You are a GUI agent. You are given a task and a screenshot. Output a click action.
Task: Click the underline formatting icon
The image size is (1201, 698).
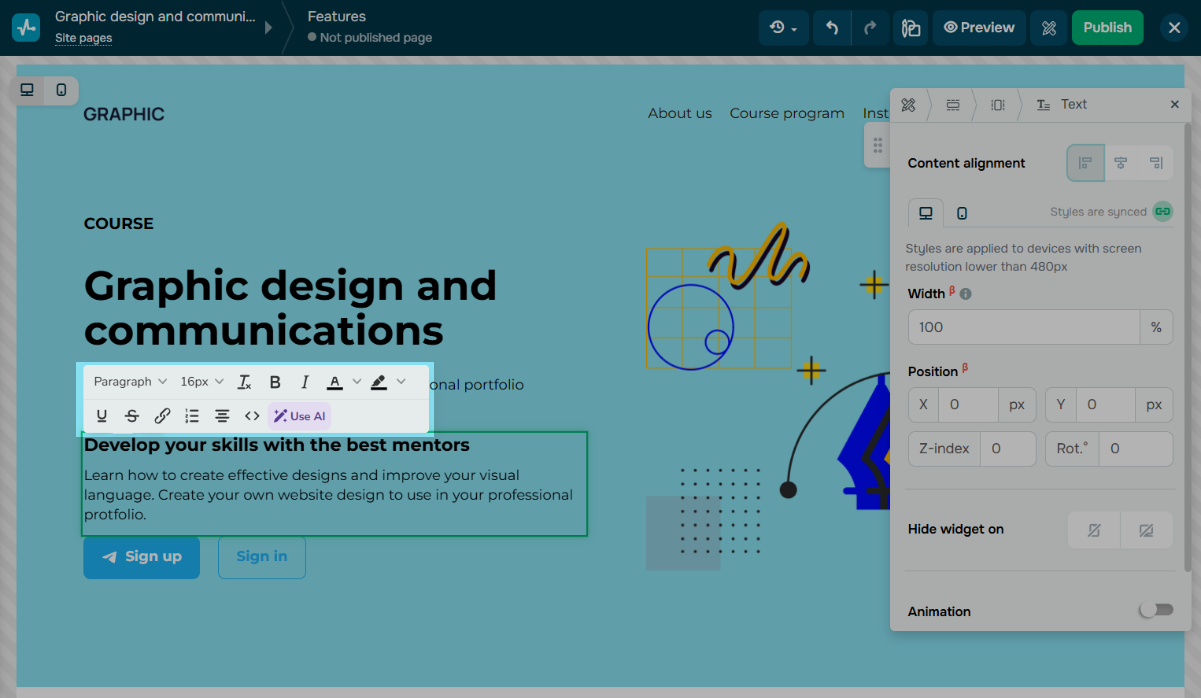pyautogui.click(x=102, y=416)
